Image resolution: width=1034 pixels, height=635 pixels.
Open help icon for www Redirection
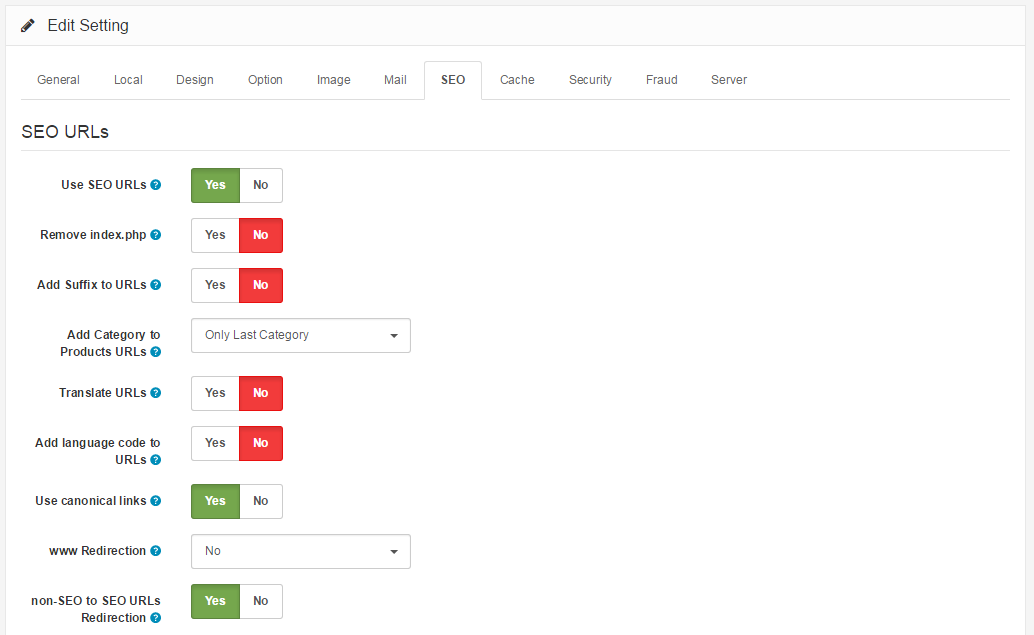(x=156, y=551)
